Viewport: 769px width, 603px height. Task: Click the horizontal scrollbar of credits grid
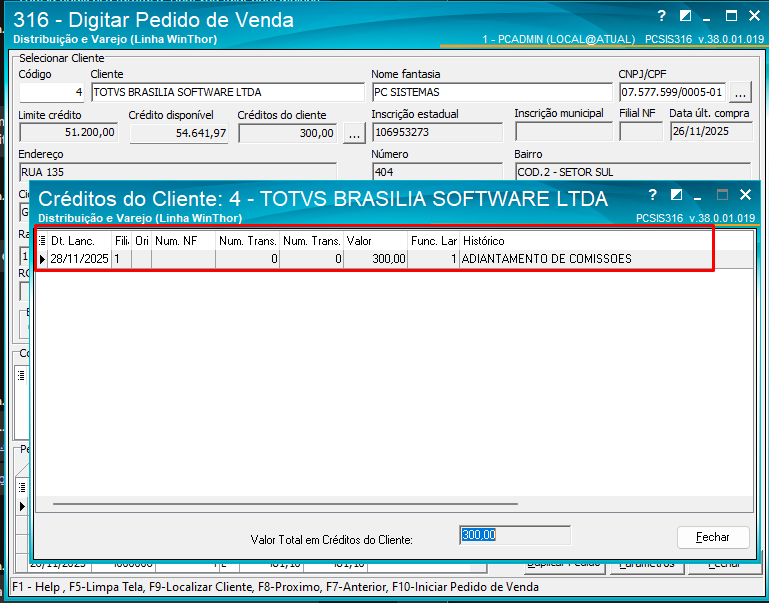point(285,503)
